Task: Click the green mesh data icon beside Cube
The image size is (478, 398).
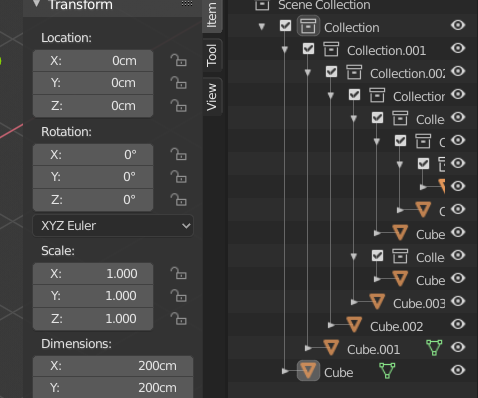Action: pos(387,370)
